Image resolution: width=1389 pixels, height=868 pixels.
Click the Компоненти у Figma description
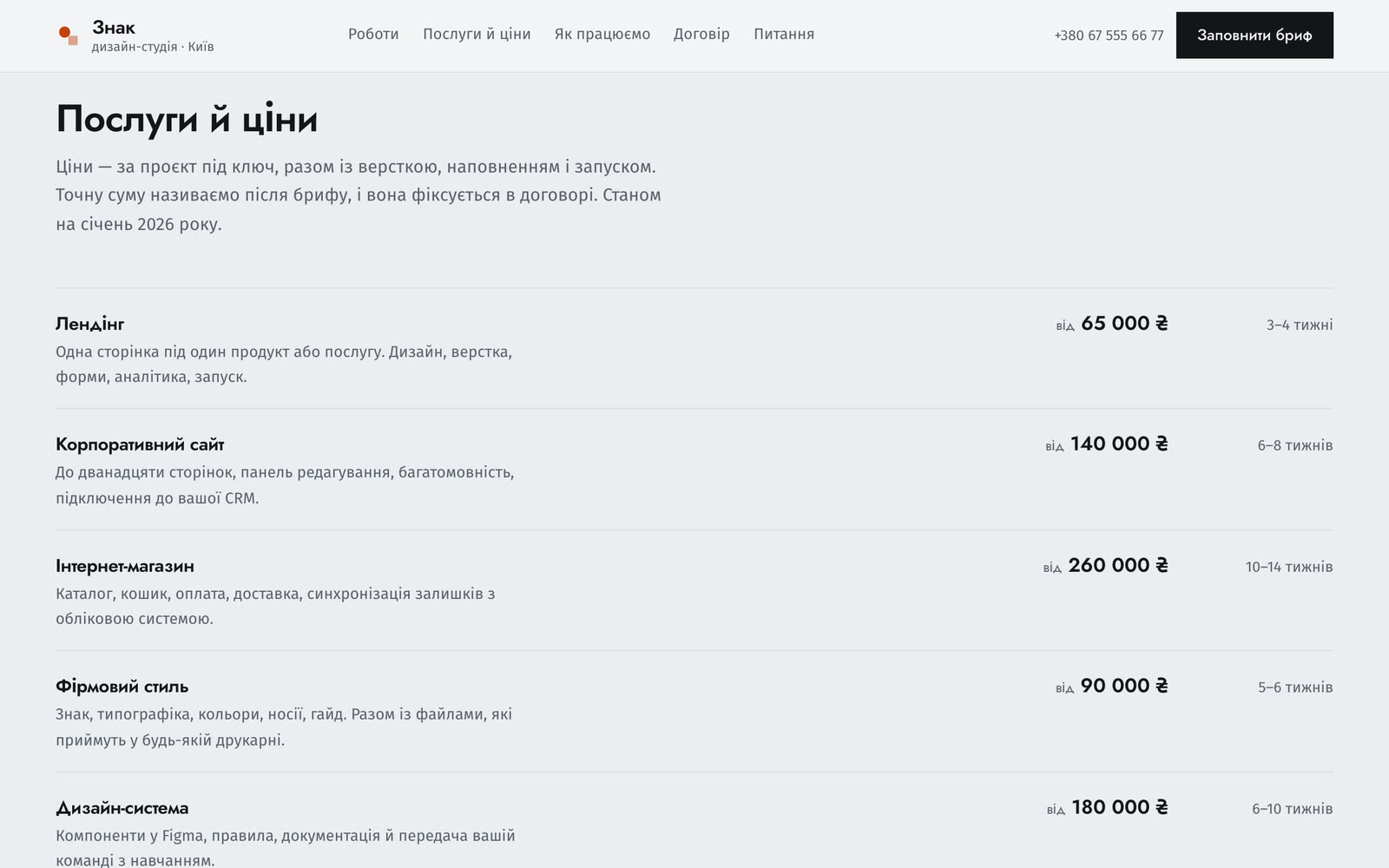pyautogui.click(x=286, y=847)
